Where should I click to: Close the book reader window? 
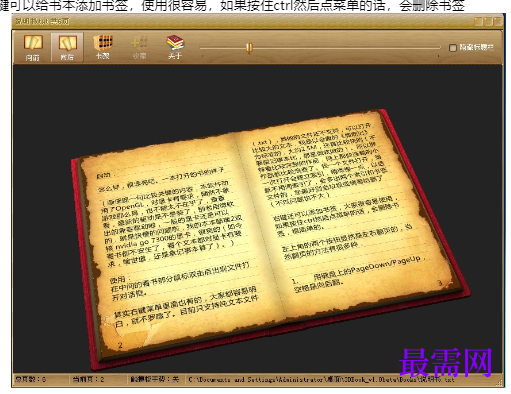(498, 21)
